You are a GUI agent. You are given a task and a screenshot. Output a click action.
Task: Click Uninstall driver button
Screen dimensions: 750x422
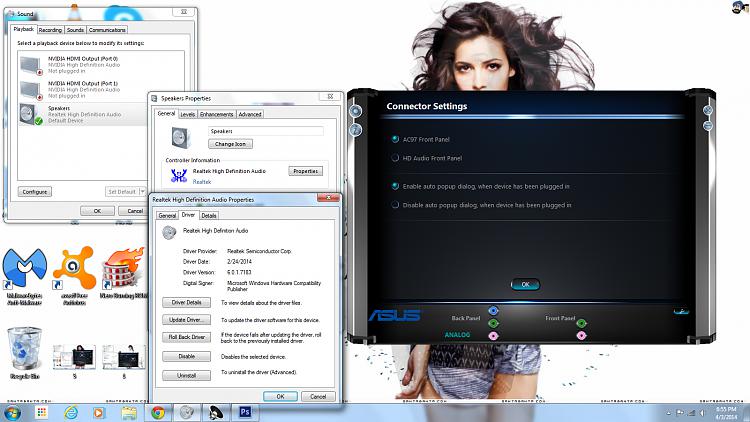pos(187,376)
